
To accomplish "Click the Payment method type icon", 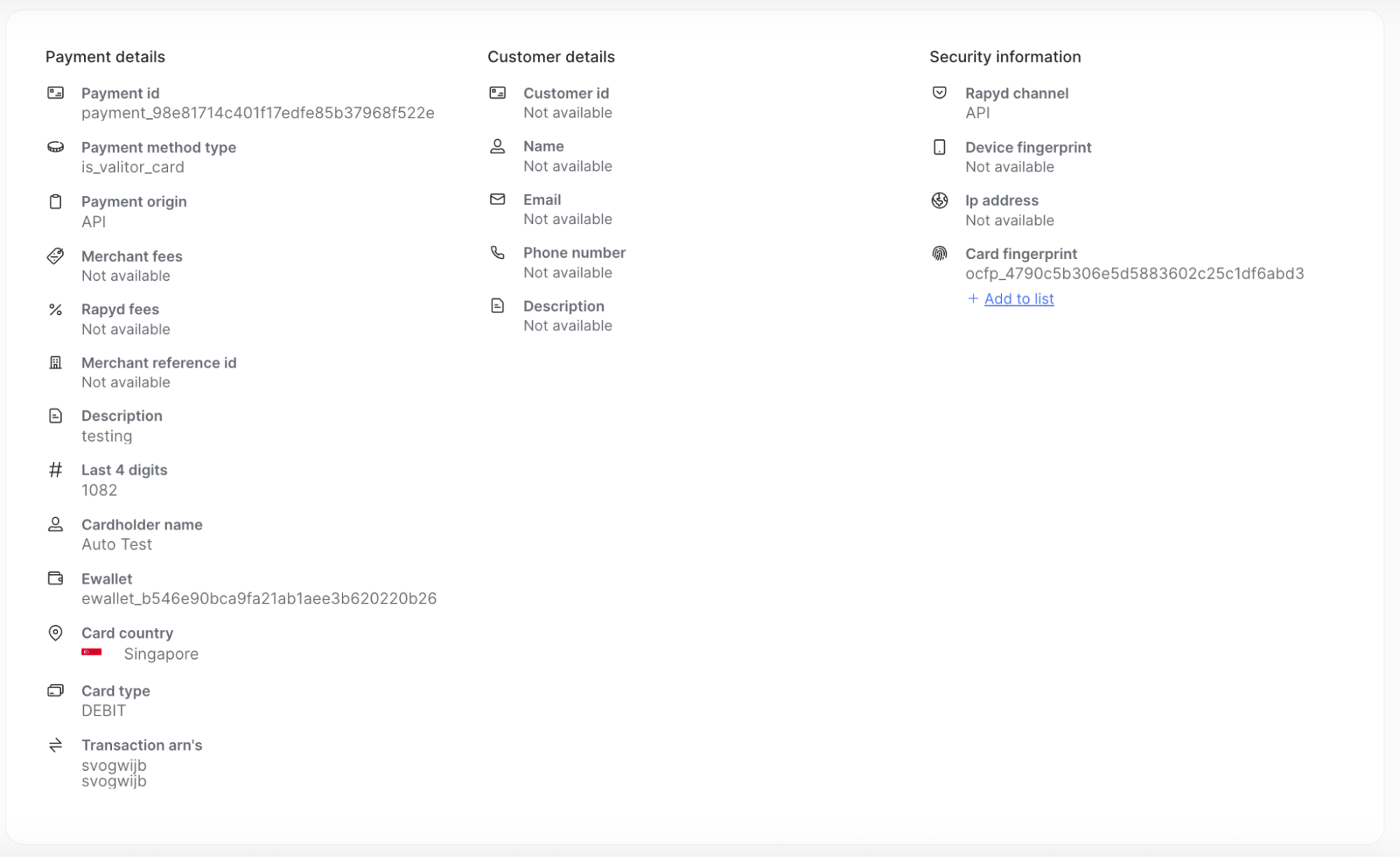I will click(56, 147).
